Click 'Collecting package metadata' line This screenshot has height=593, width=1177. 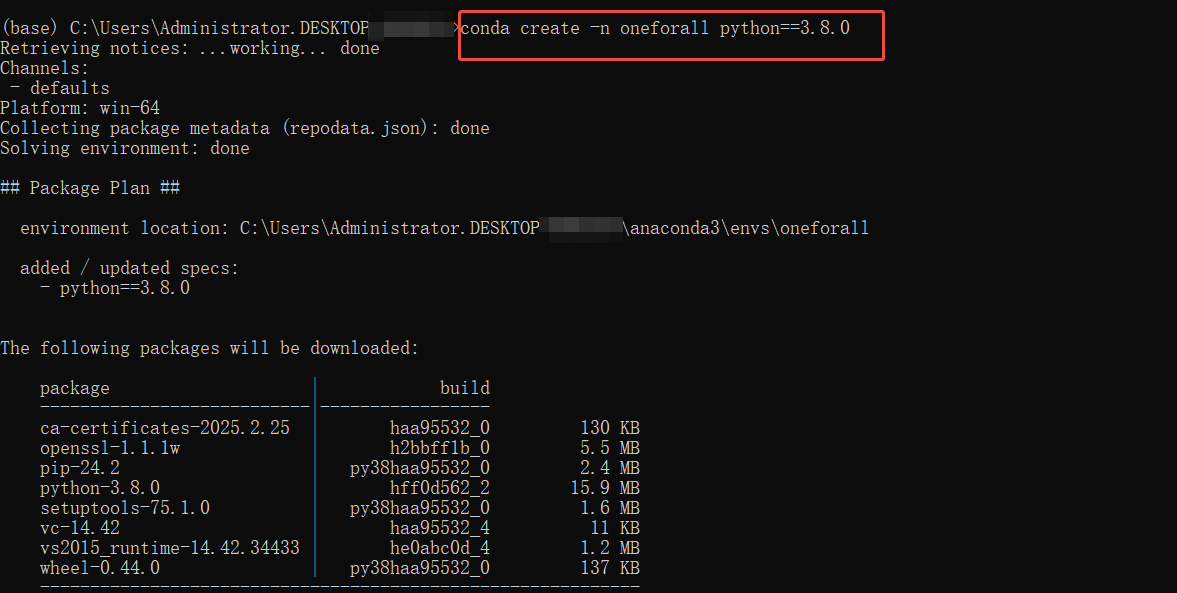pyautogui.click(x=245, y=128)
